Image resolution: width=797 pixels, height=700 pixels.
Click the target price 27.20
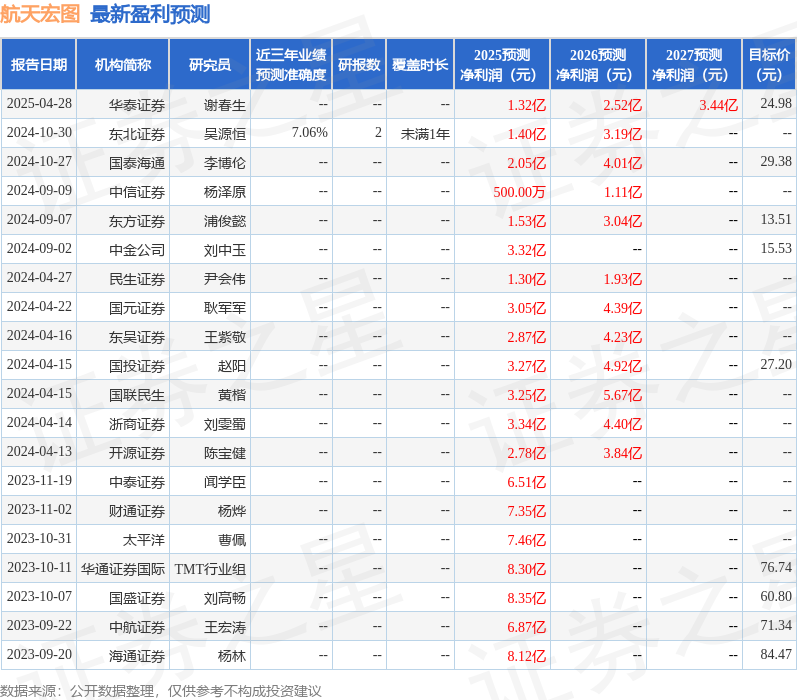tap(776, 364)
